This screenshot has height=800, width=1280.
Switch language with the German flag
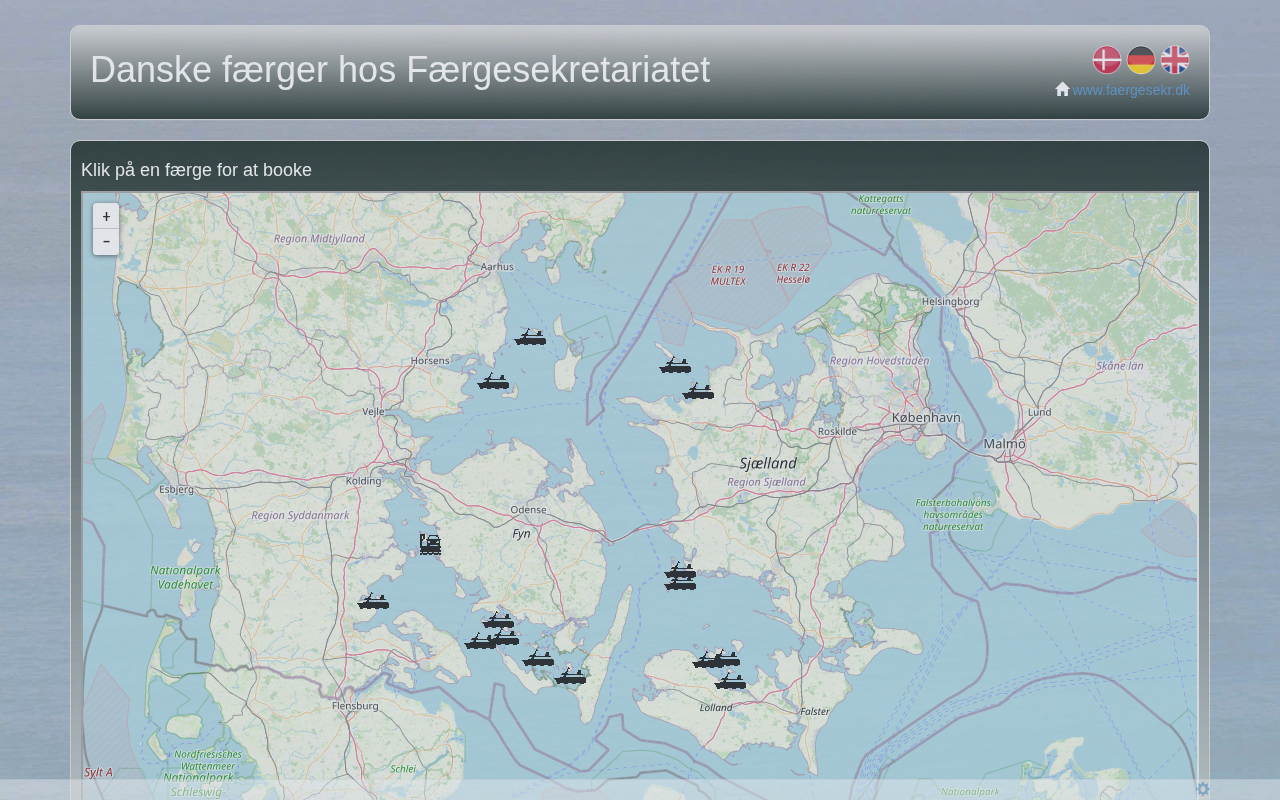1141,60
